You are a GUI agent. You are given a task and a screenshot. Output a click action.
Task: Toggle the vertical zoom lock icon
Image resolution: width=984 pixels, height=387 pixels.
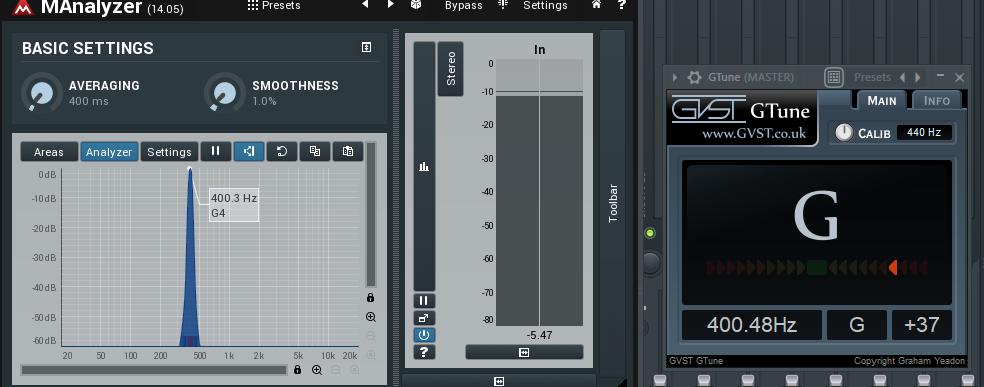coord(371,297)
